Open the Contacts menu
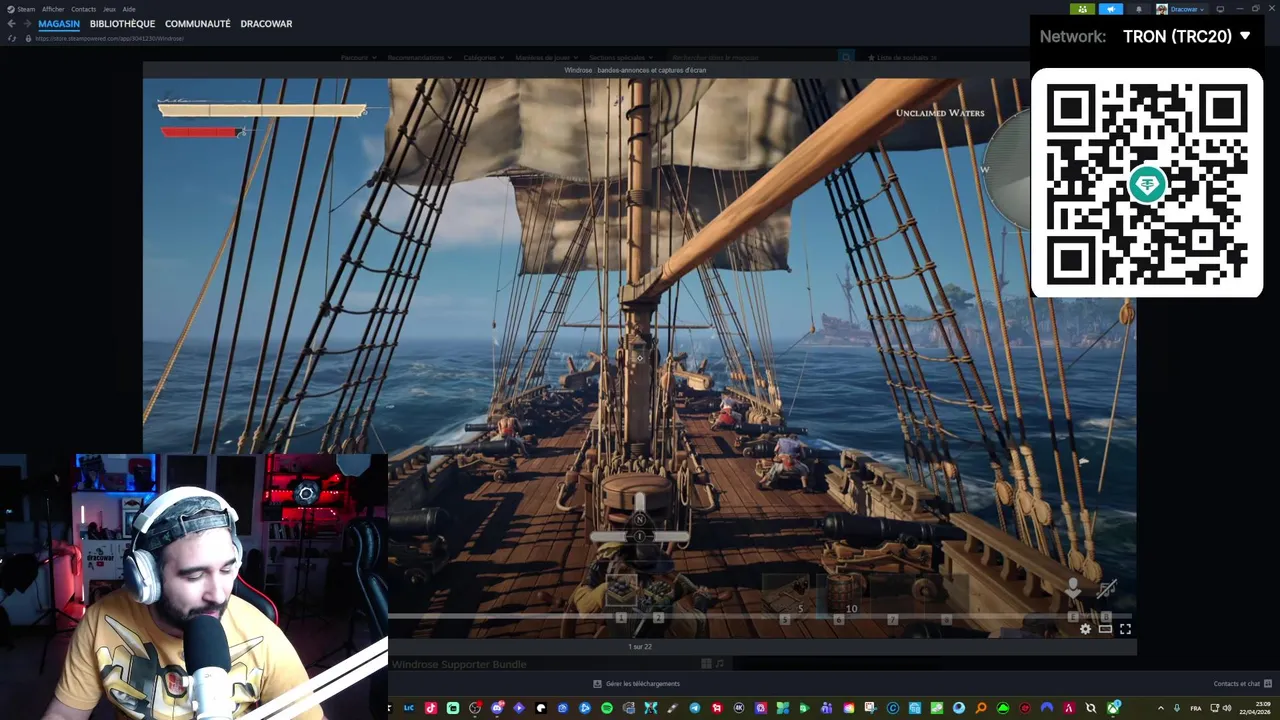The width and height of the screenshot is (1280, 720). tap(83, 9)
